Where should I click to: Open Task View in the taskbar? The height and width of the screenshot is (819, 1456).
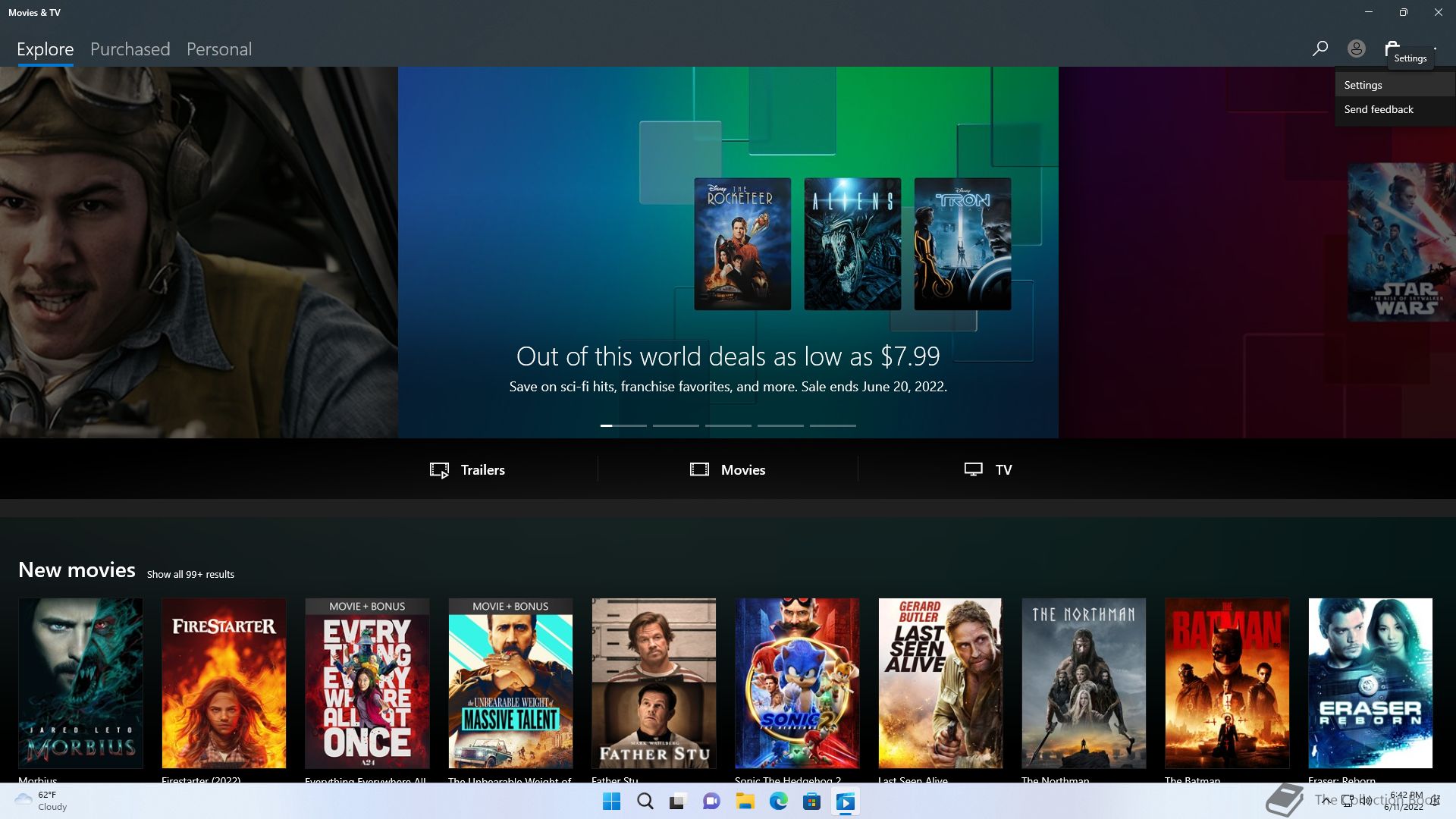pyautogui.click(x=677, y=802)
